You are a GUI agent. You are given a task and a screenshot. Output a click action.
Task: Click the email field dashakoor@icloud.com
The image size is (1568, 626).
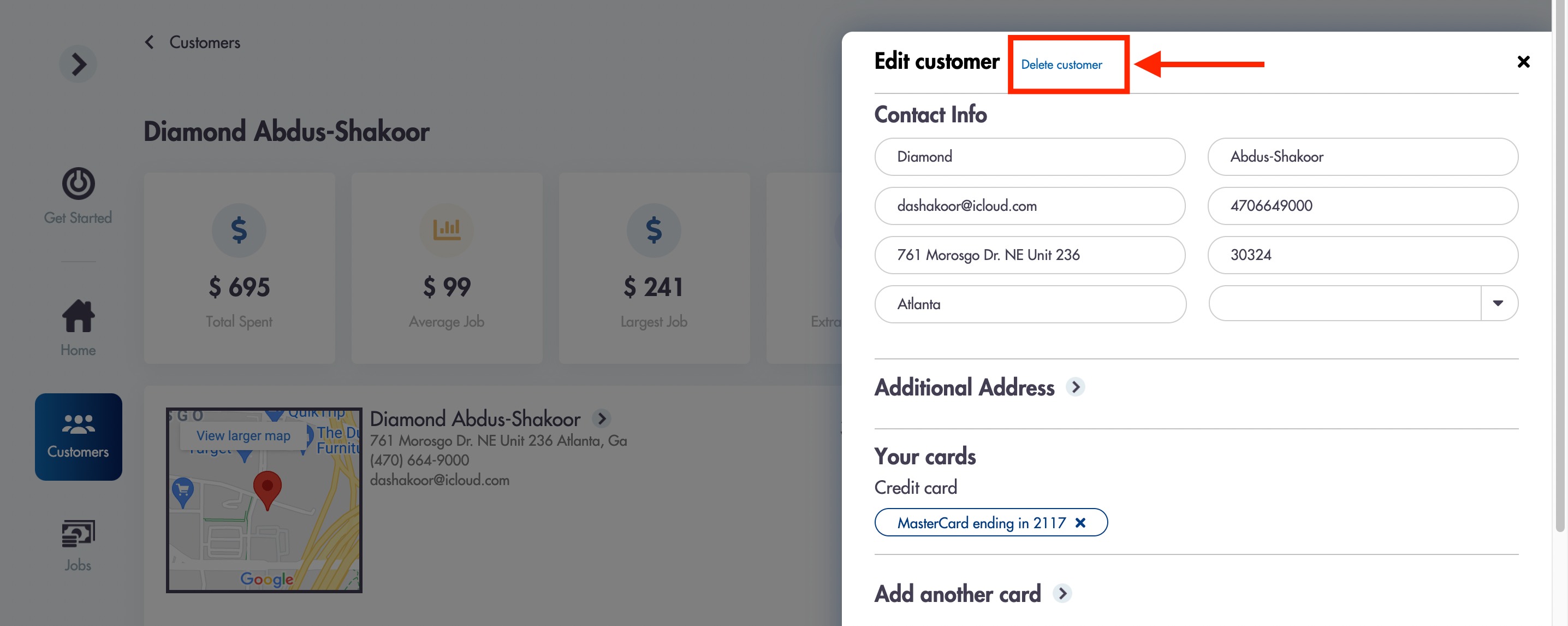pyautogui.click(x=1029, y=206)
